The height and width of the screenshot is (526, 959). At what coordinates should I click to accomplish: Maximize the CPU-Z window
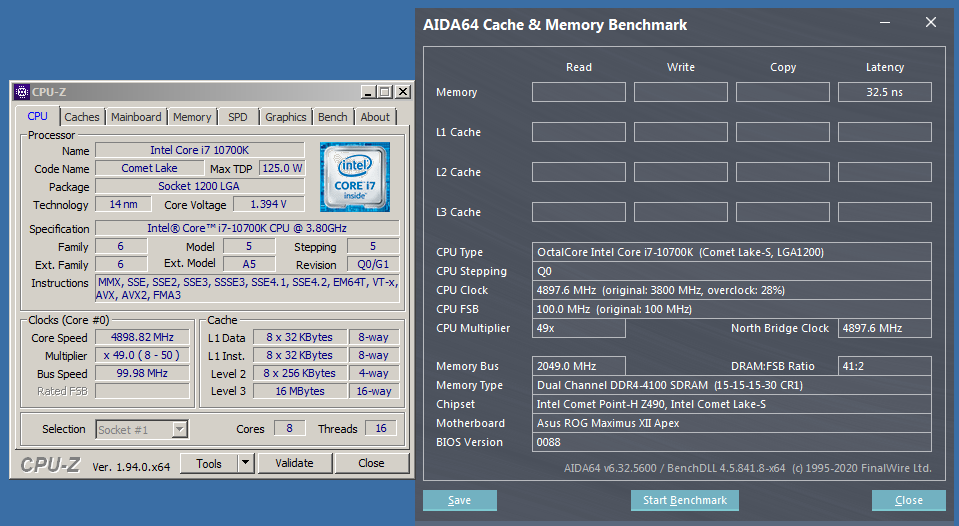coord(385,92)
